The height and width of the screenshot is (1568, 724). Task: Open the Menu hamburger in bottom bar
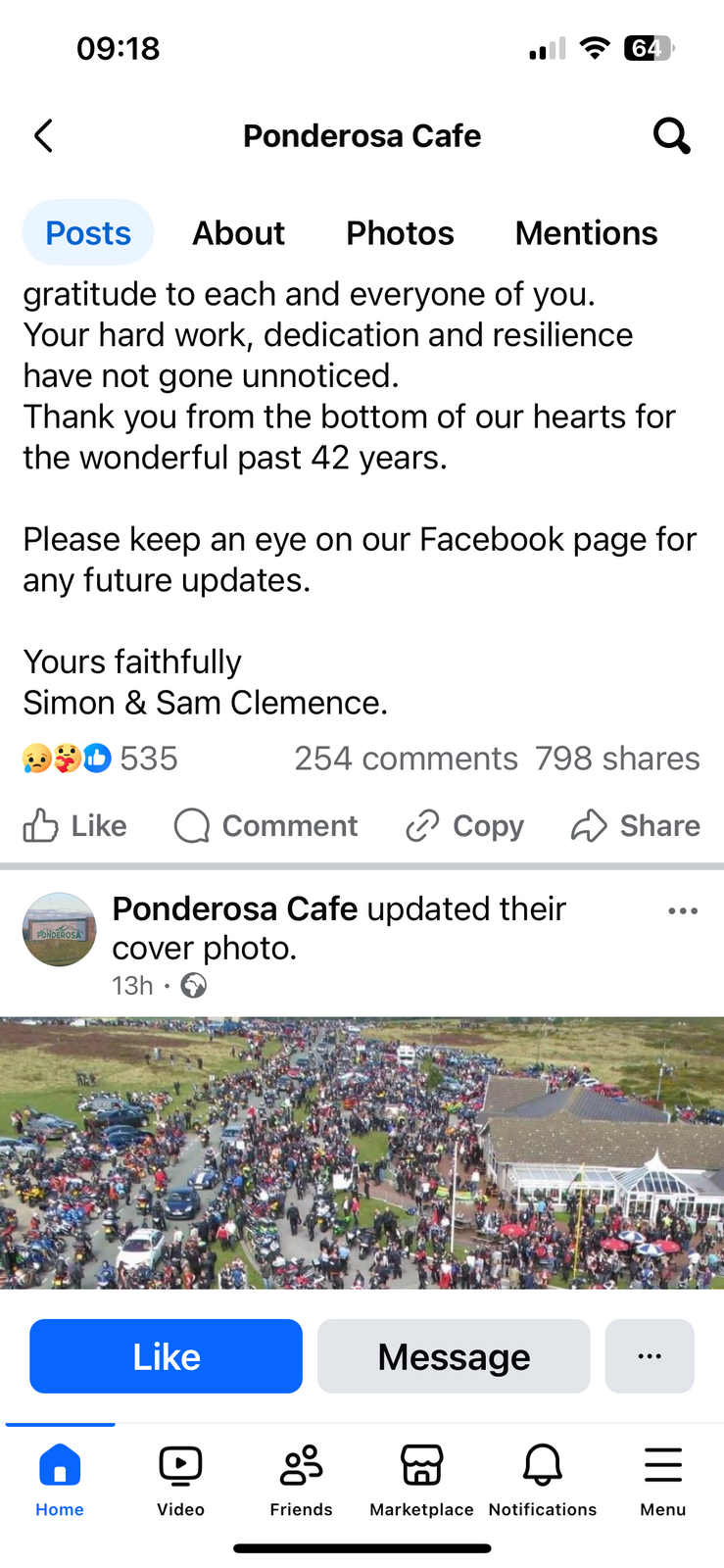[662, 1467]
